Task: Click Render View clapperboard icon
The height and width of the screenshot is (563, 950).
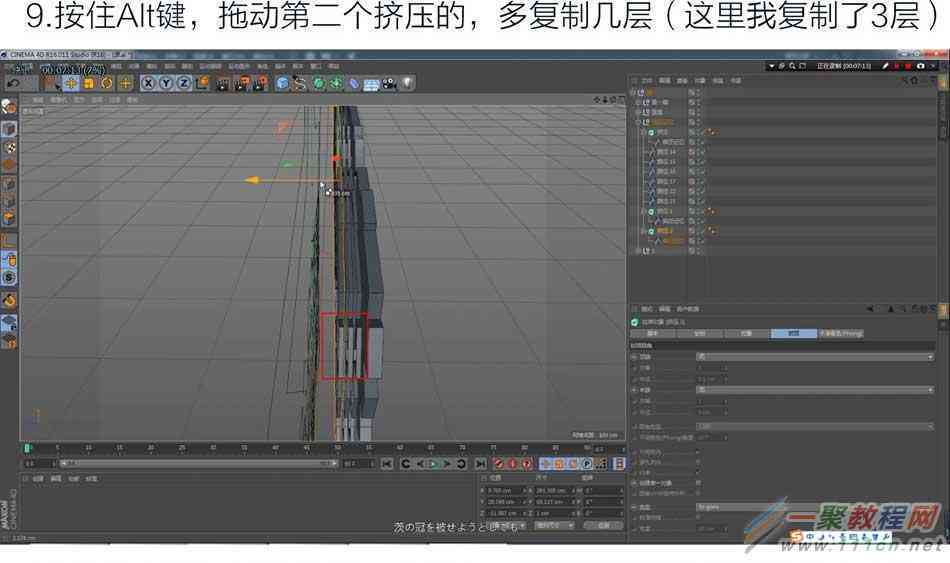Action: point(223,84)
